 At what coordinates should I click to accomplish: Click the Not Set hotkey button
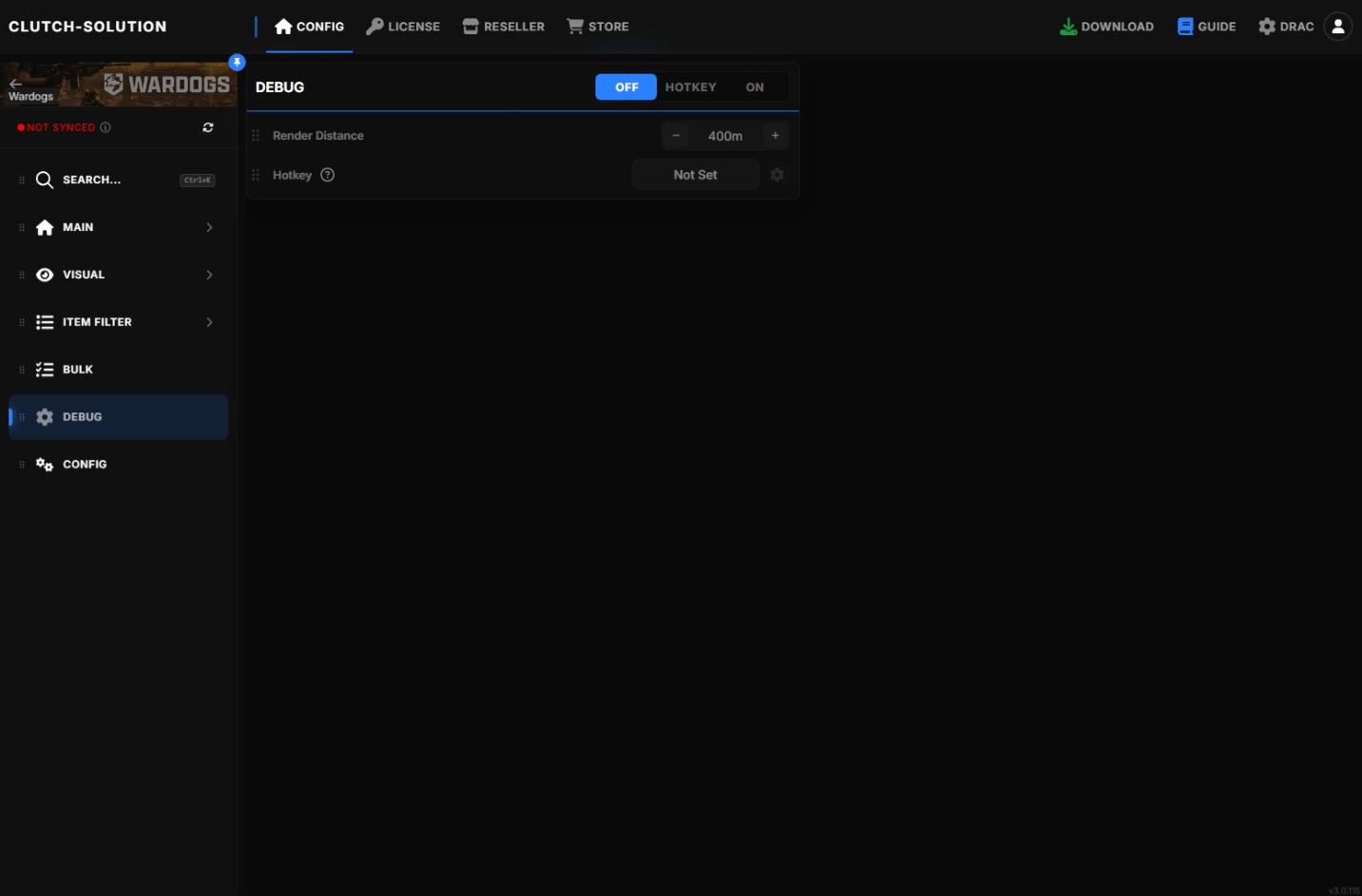tap(696, 175)
